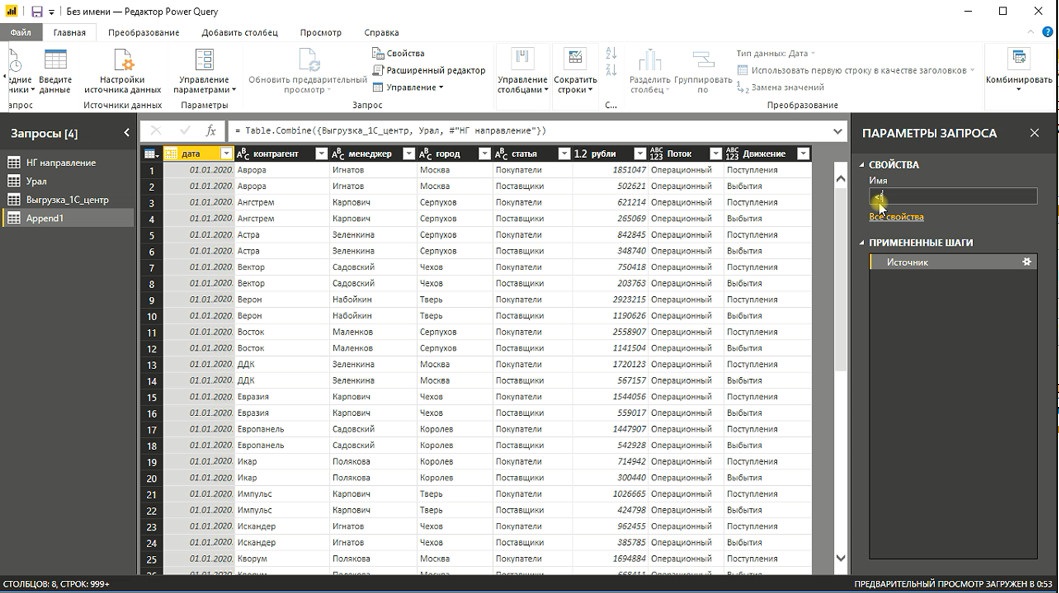Switch to the Преобразование tab
The width and height of the screenshot is (1059, 593).
pos(144,32)
